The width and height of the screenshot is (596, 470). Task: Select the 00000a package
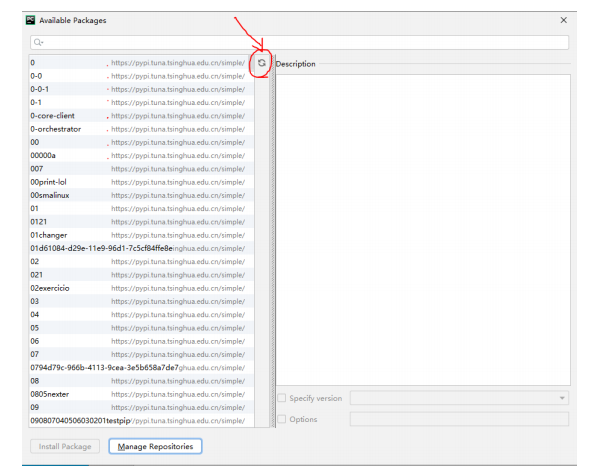click(141, 155)
